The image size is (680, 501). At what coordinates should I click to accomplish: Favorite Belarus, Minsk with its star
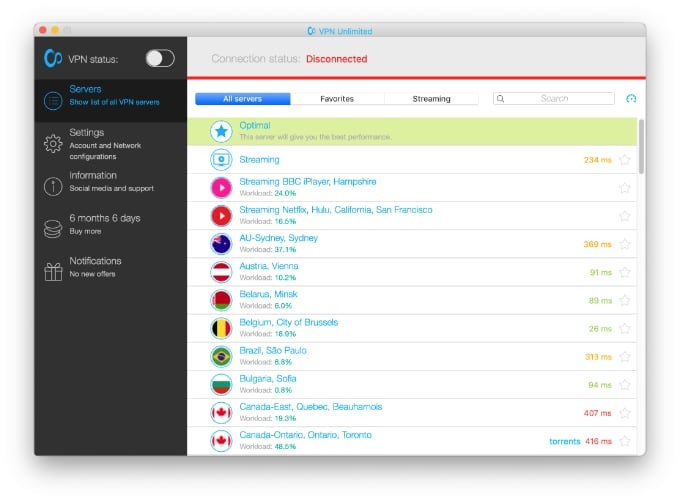[x=624, y=300]
